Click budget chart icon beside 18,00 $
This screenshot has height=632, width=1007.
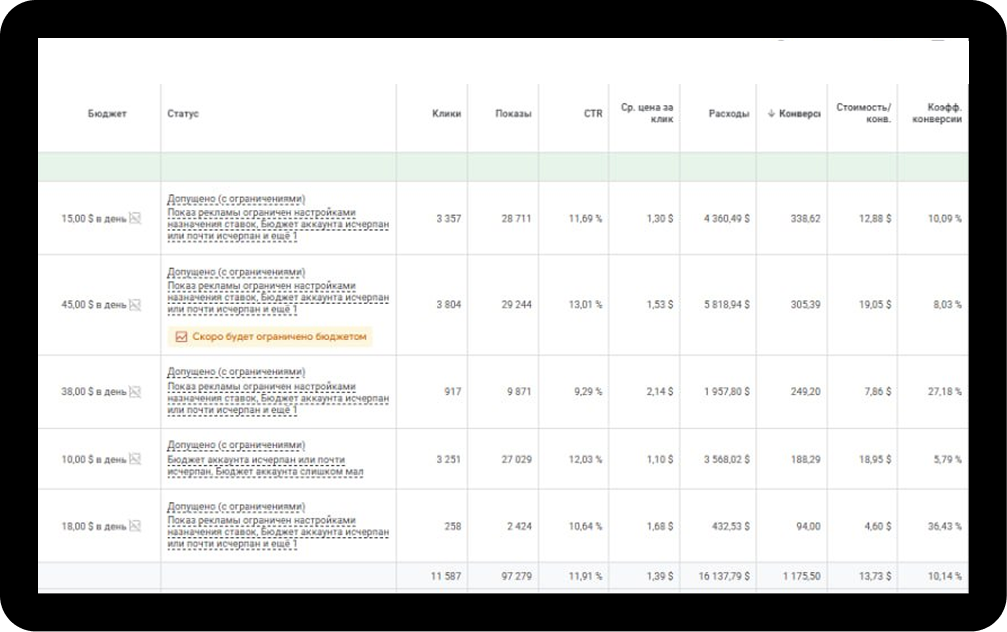[x=136, y=526]
